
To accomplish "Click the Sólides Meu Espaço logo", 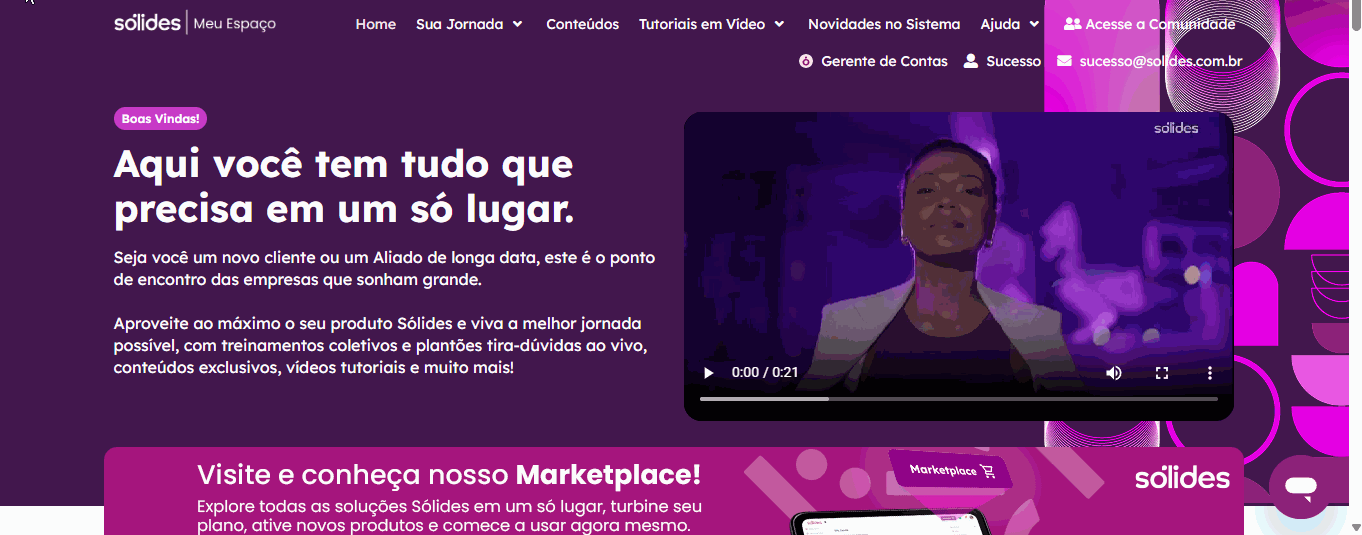I will (x=195, y=22).
